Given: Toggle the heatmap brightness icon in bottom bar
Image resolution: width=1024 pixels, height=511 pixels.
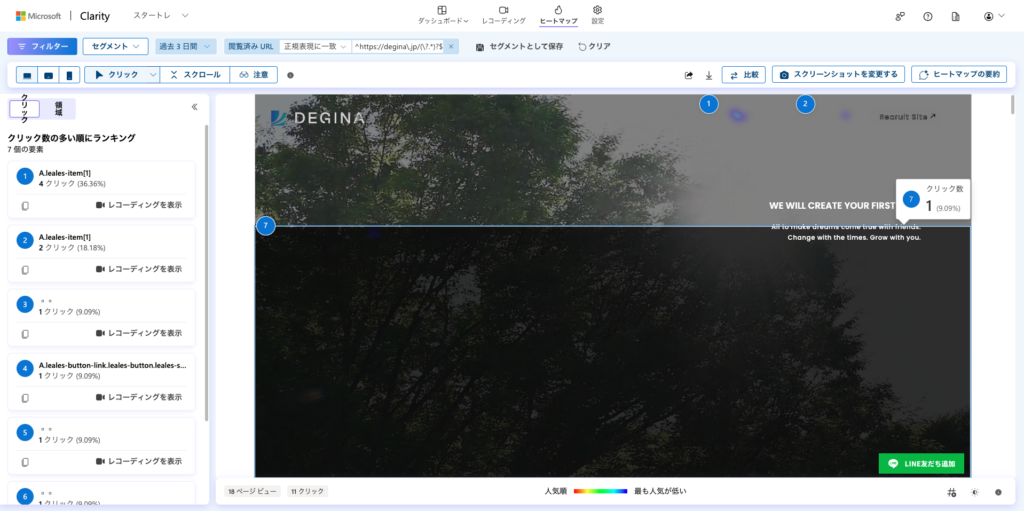Looking at the screenshot, I should [x=975, y=492].
